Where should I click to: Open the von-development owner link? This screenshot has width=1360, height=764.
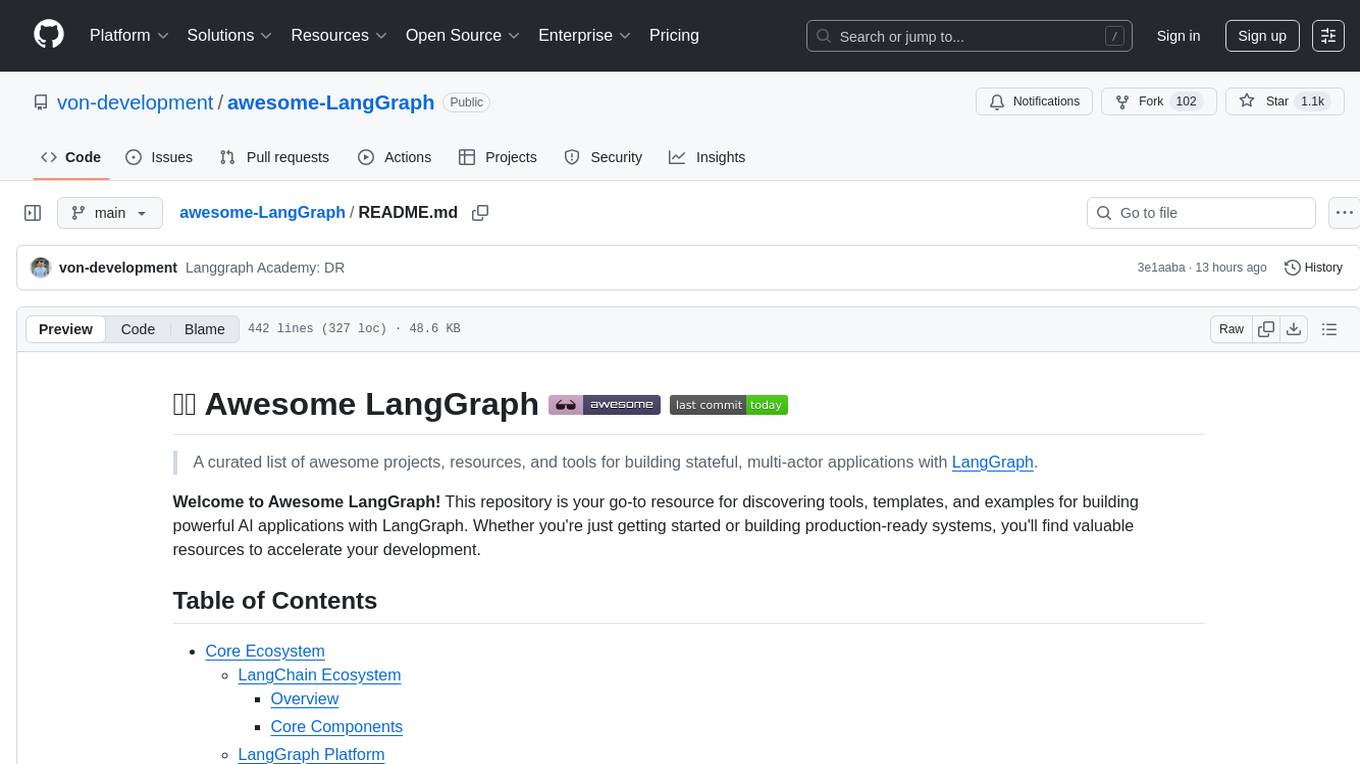click(135, 102)
